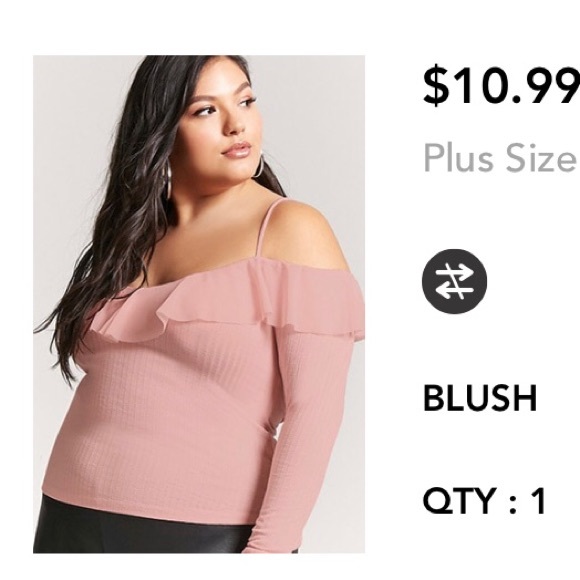Change the QTY : 1 quantity

(484, 501)
